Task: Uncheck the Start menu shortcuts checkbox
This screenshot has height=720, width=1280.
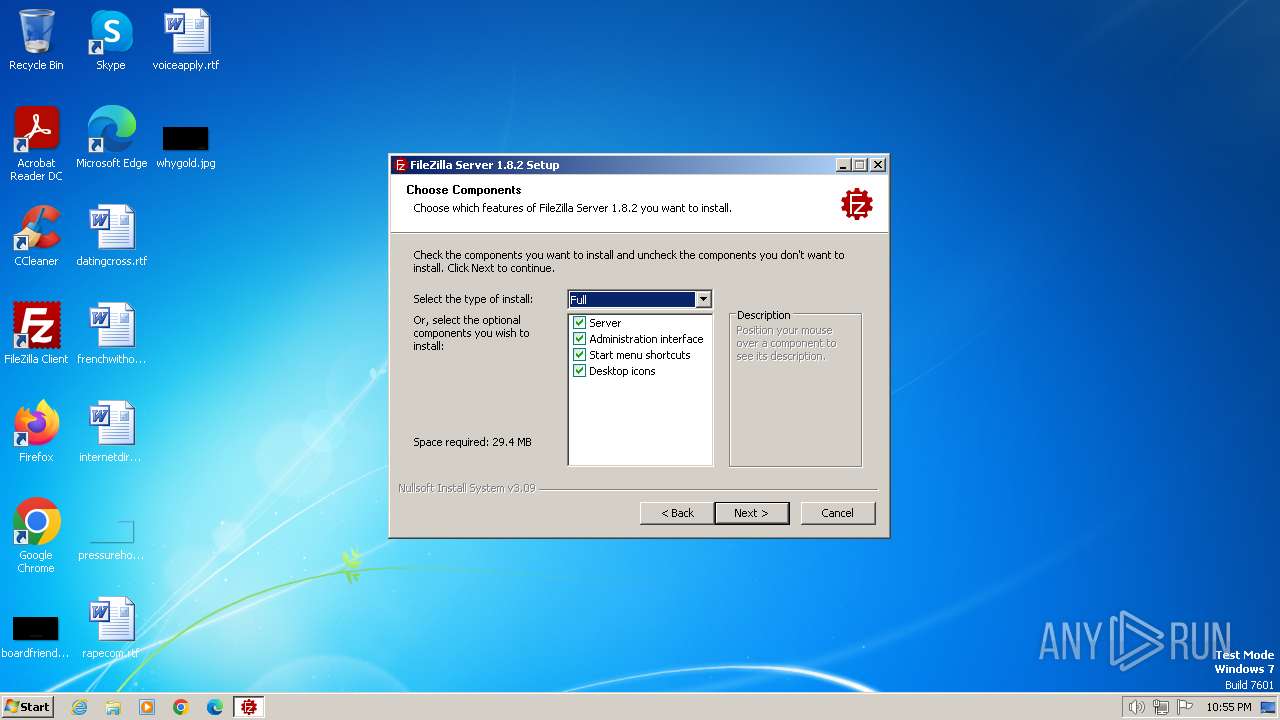Action: pos(579,355)
